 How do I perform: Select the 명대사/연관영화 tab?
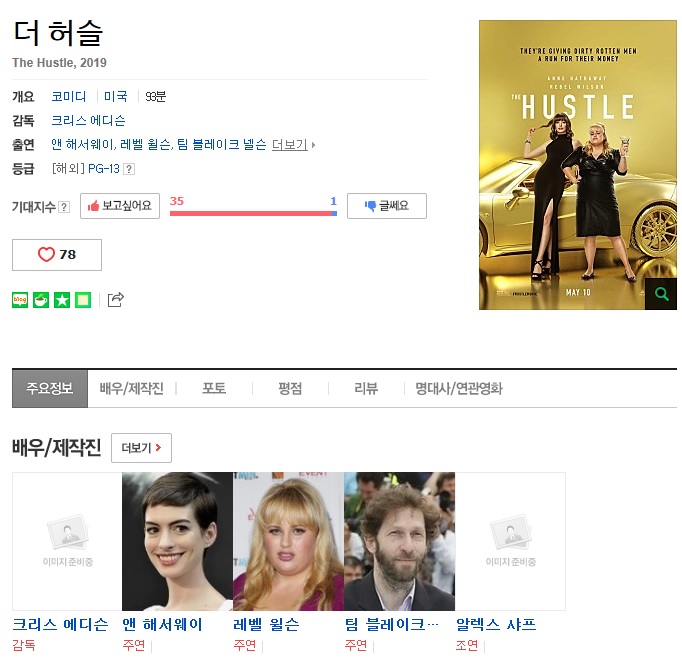459,388
